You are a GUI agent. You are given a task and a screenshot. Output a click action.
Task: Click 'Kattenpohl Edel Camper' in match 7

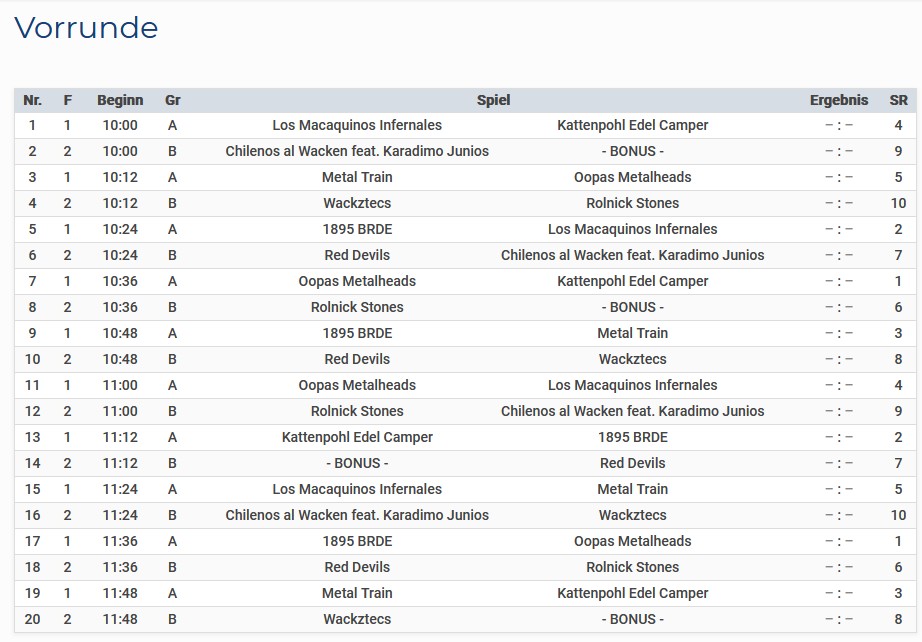[633, 281]
